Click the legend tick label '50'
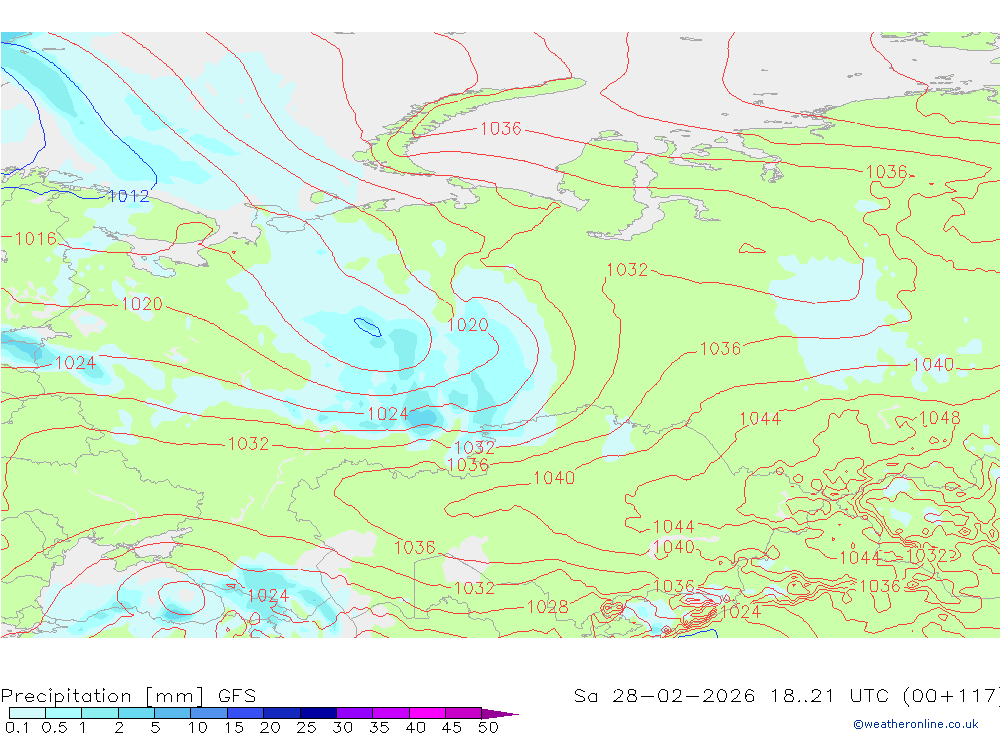Screen dimensions: 1000x733 [488, 727]
